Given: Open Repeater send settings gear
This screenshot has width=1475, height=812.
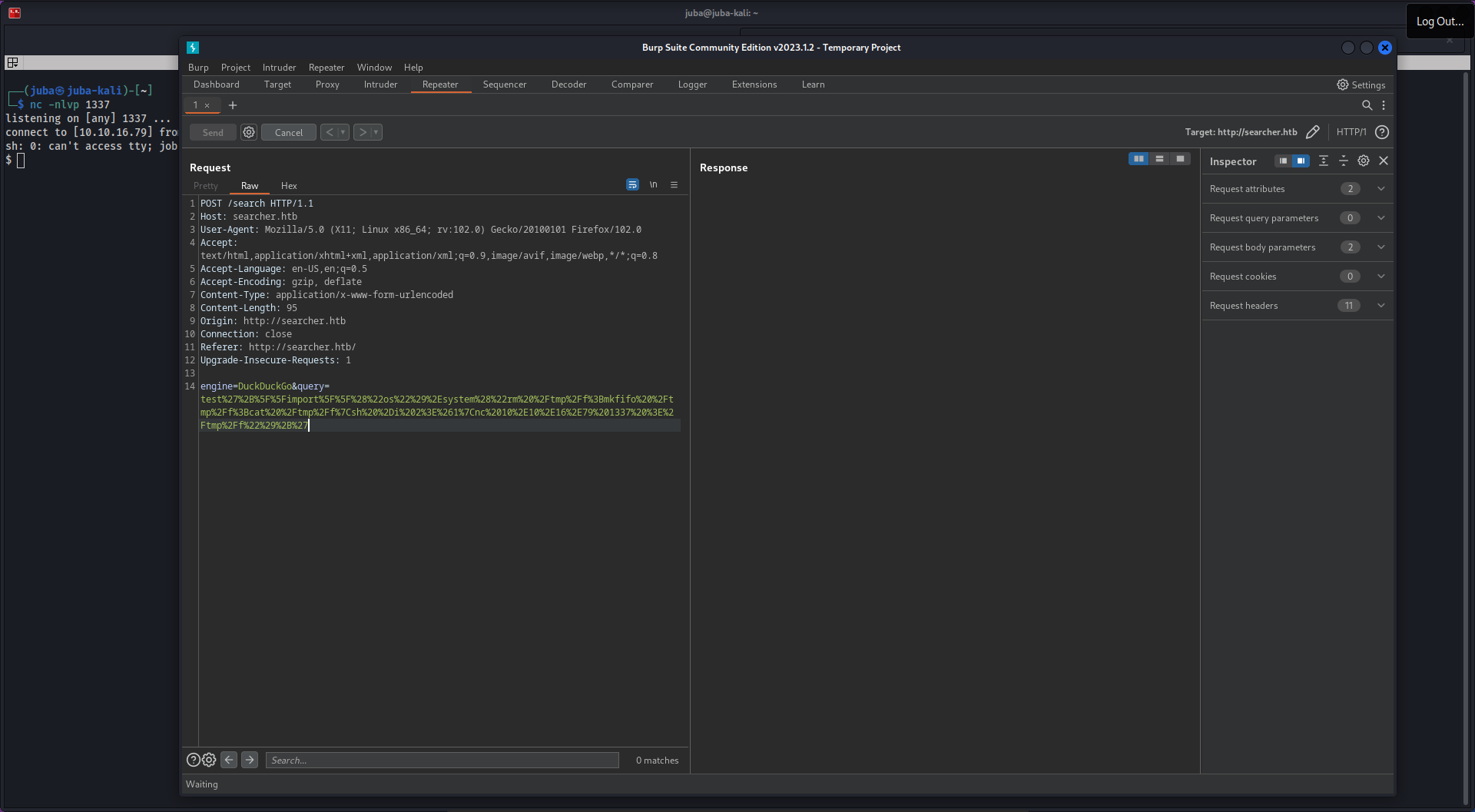Looking at the screenshot, I should [x=249, y=132].
